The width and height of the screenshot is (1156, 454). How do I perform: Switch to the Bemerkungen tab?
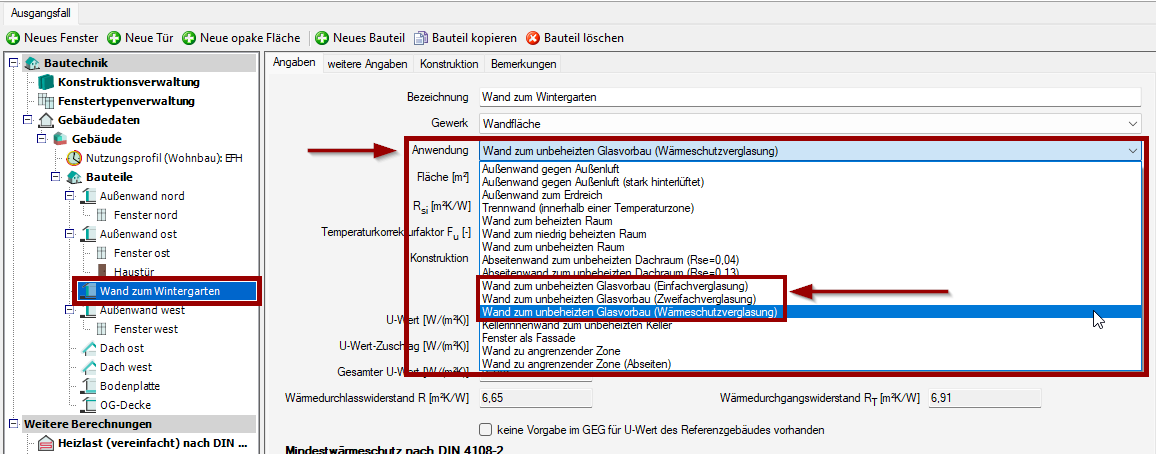pyautogui.click(x=523, y=64)
